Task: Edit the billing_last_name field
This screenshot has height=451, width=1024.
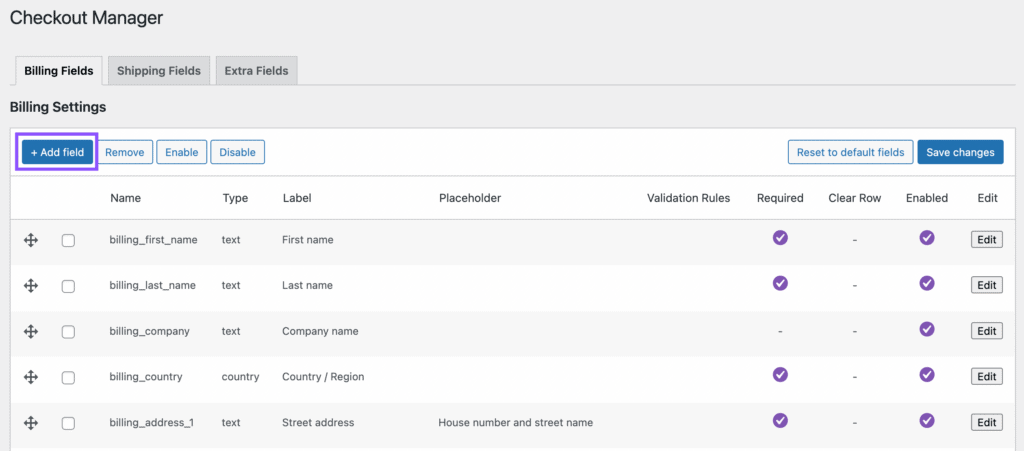Action: pyautogui.click(x=987, y=285)
